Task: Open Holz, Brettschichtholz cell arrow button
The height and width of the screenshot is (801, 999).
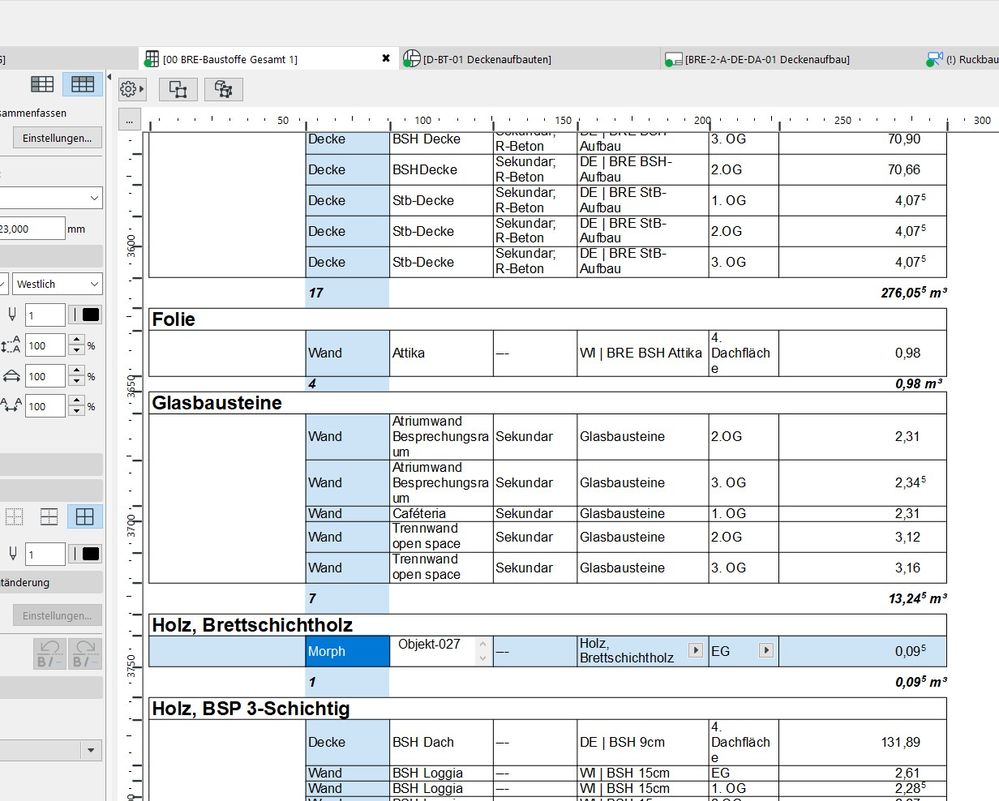Action: [695, 651]
